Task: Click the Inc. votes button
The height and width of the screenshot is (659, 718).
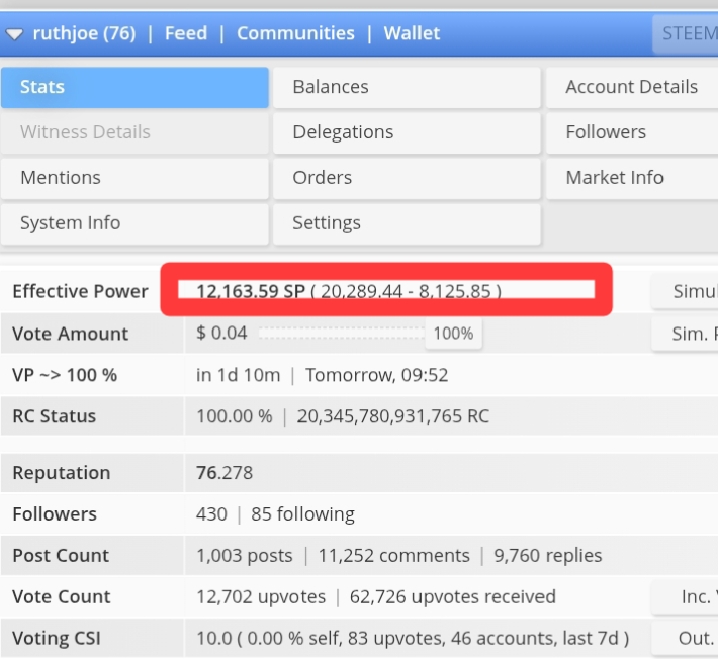Action: point(685,597)
